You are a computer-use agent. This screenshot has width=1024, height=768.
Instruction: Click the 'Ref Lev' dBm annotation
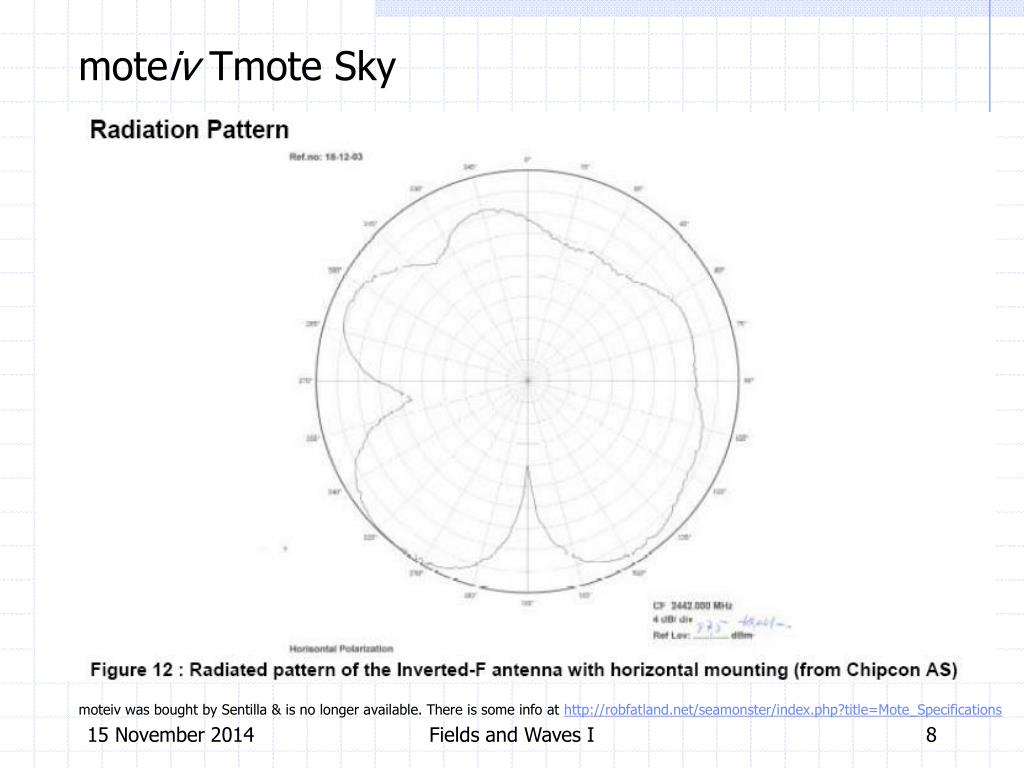[x=703, y=635]
